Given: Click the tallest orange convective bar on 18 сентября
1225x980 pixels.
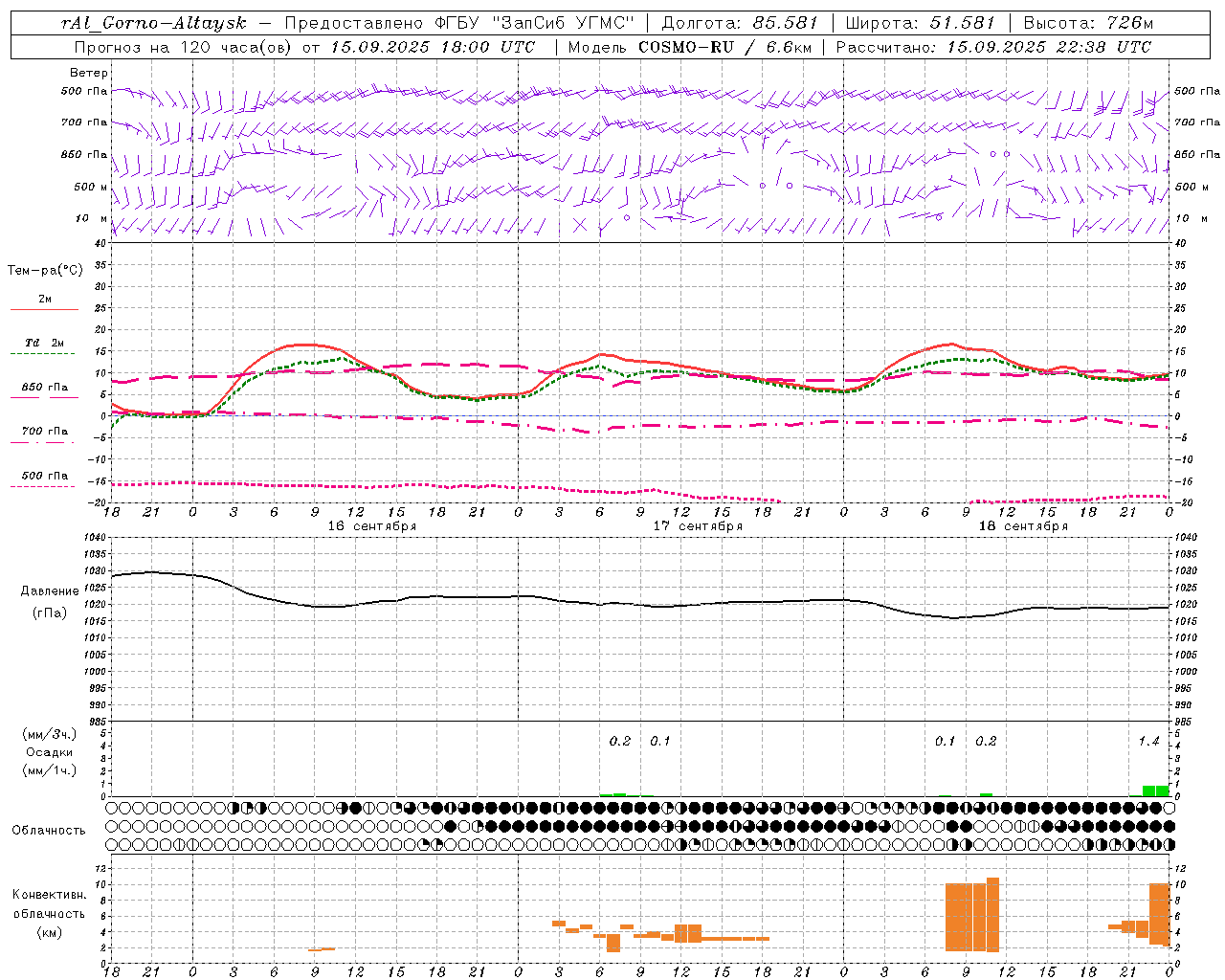Looking at the screenshot, I should pyautogui.click(x=992, y=915).
